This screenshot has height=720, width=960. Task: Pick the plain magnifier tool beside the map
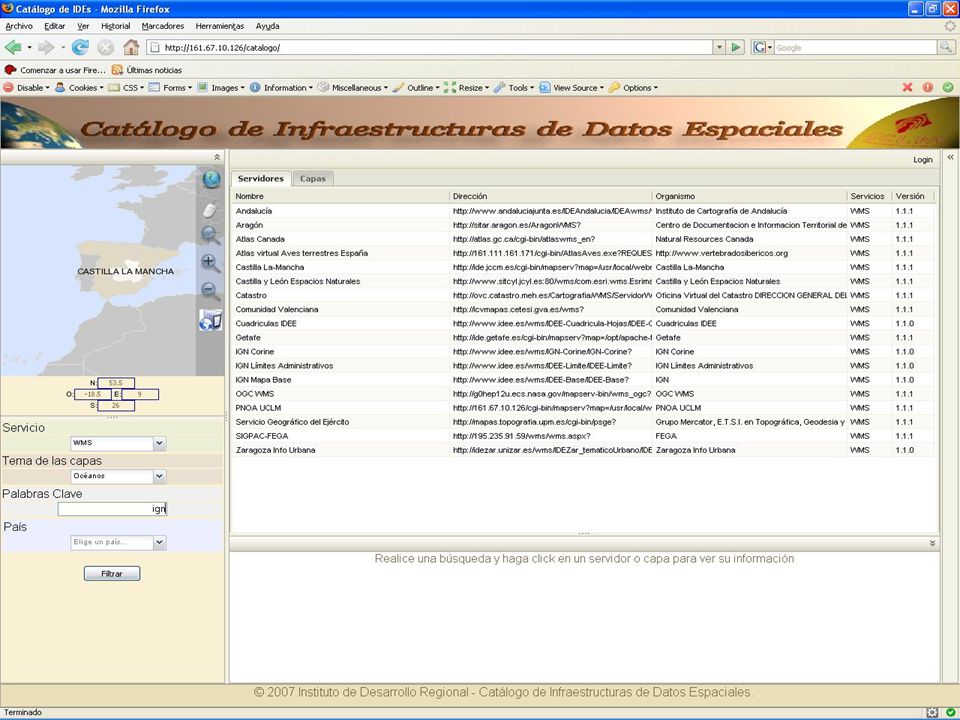point(210,234)
